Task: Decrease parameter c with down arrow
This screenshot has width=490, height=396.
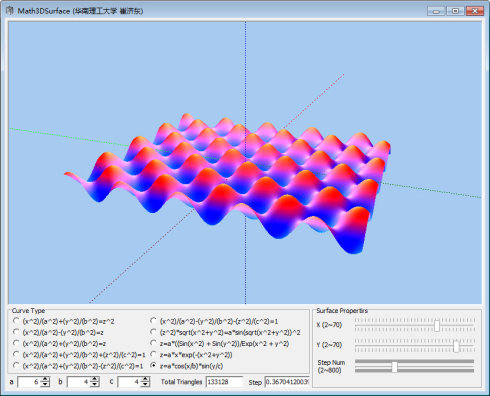Action: [x=145, y=384]
